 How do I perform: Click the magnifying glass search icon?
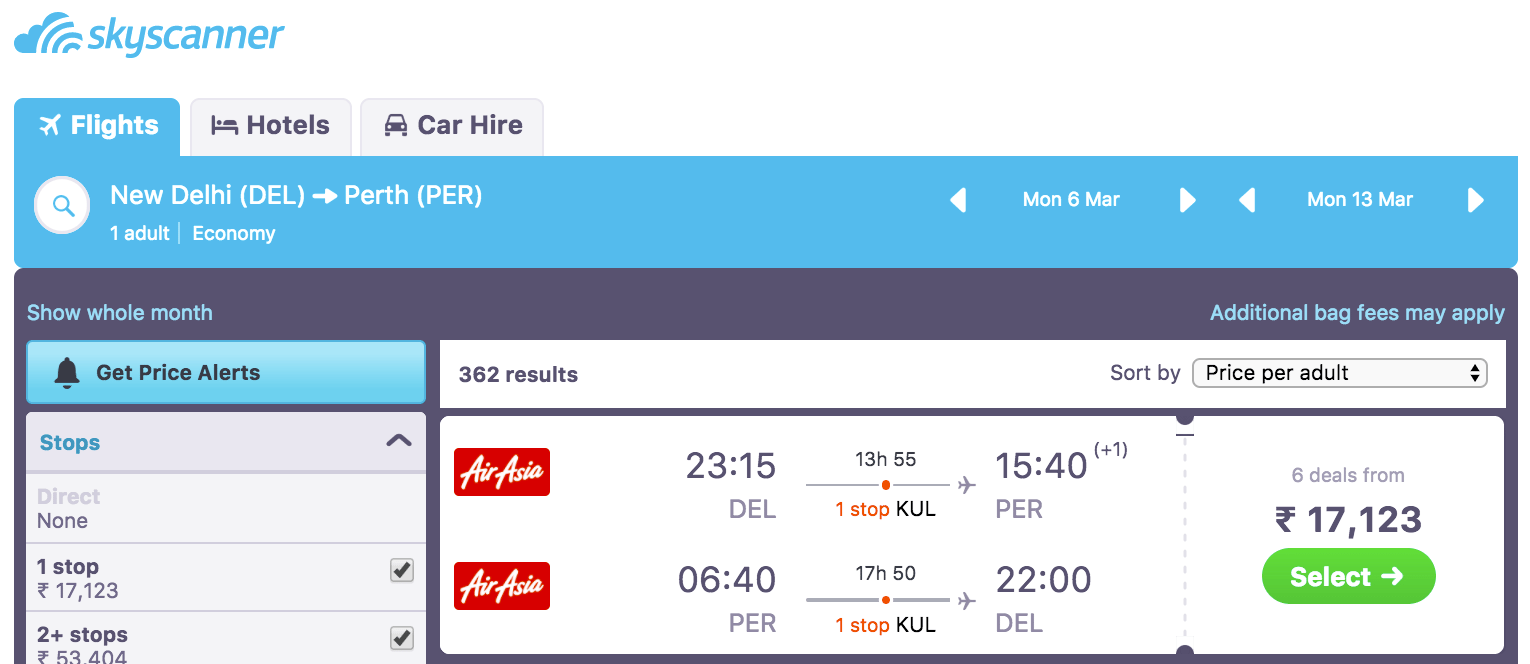[63, 206]
